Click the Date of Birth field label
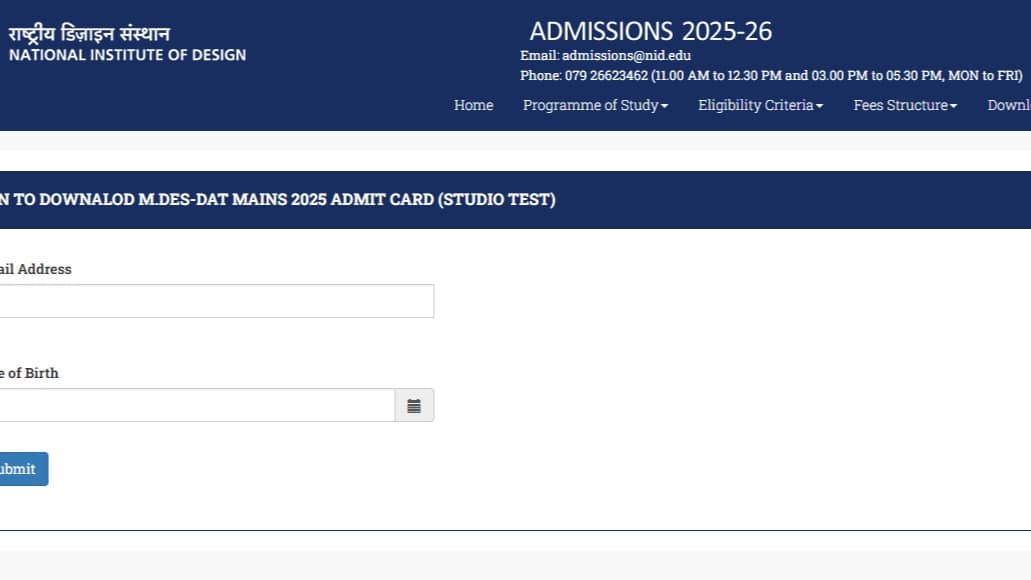This screenshot has width=1031, height=580. coord(29,373)
